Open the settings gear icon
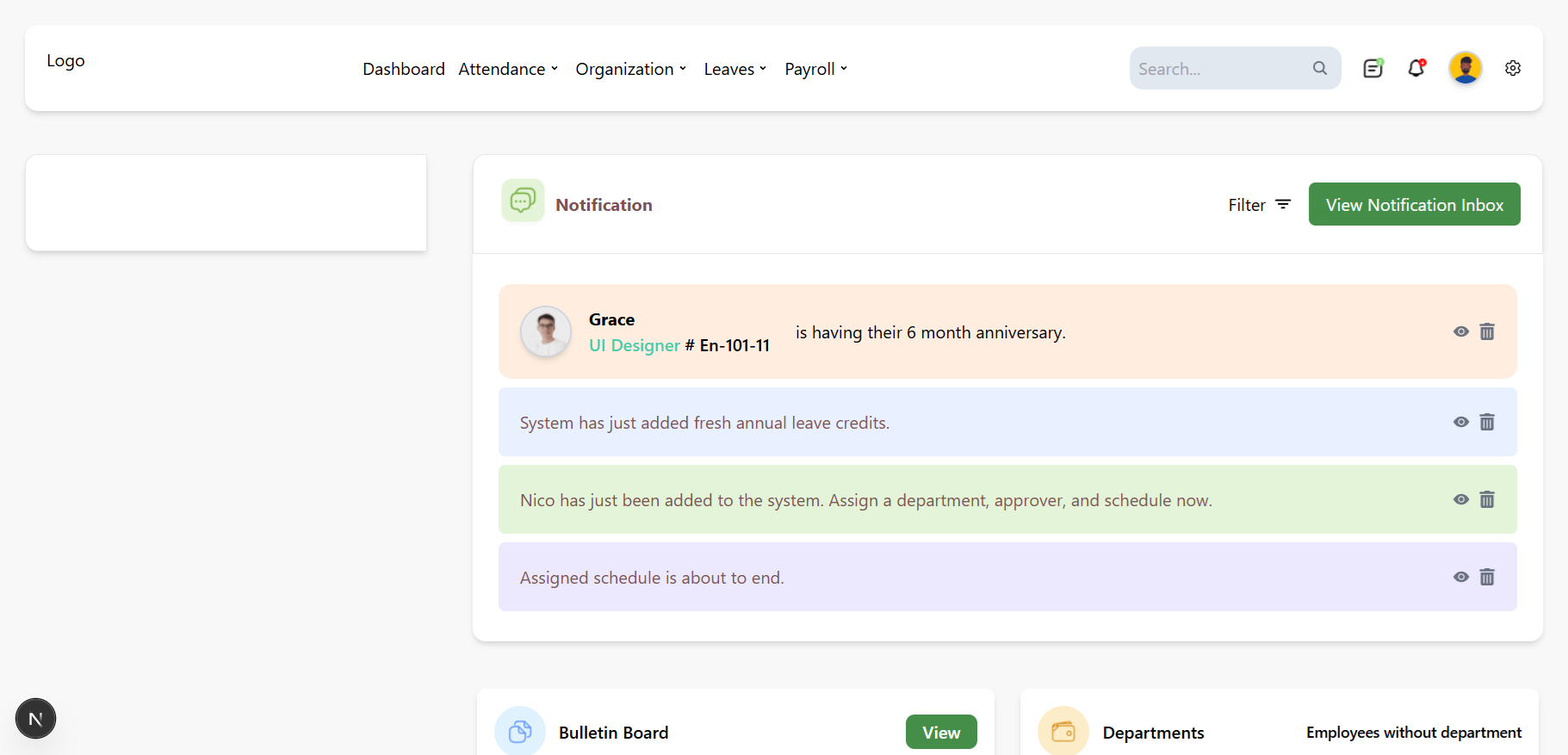Screen dimensions: 1568x755 1513,68
